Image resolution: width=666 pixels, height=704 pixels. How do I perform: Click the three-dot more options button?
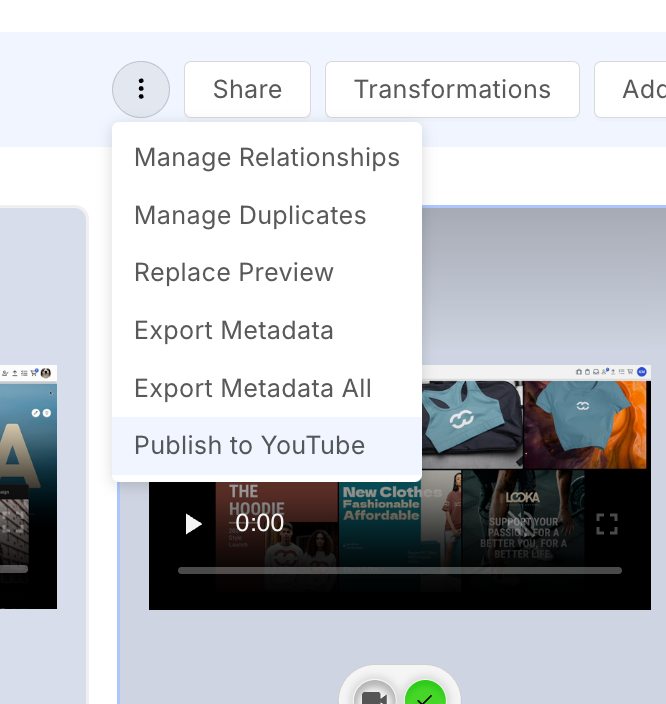(x=141, y=90)
